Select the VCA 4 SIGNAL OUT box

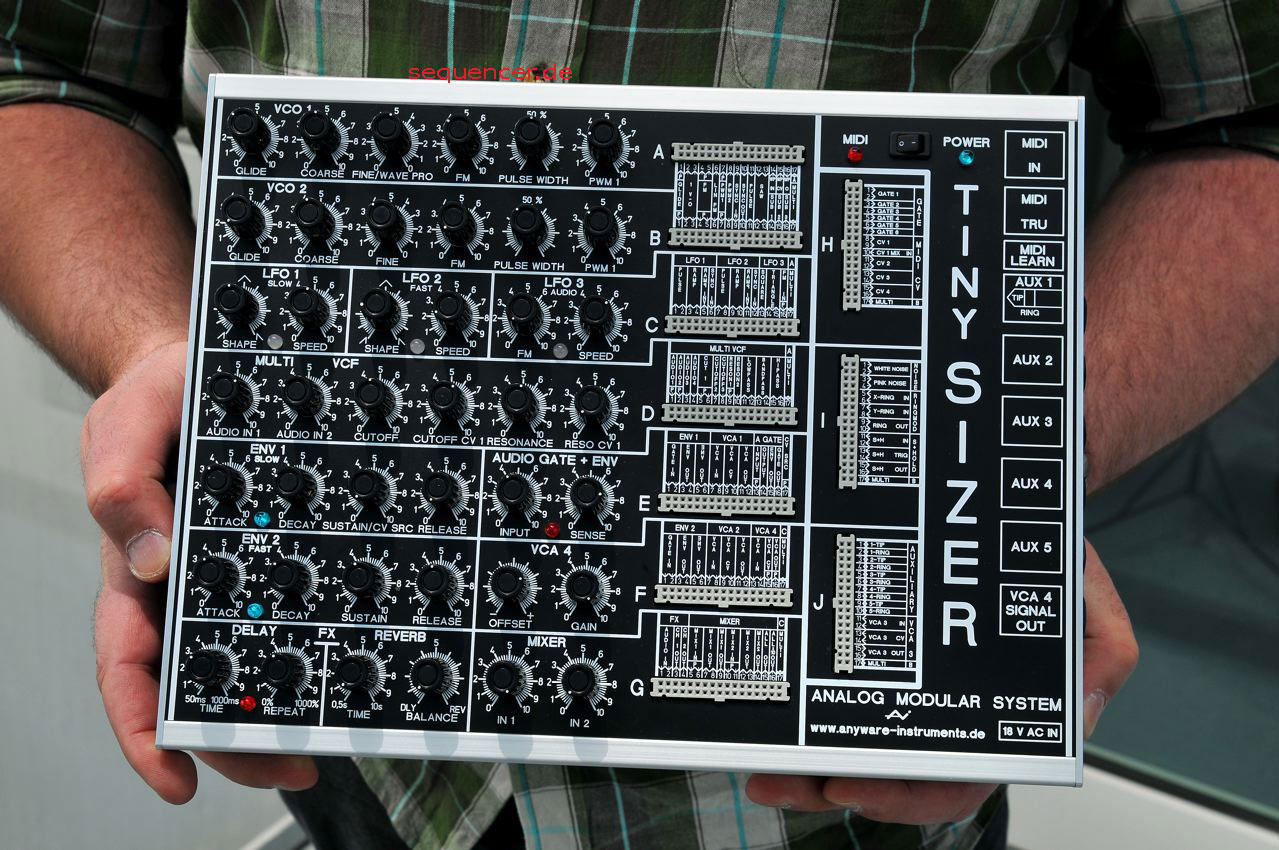click(1030, 611)
